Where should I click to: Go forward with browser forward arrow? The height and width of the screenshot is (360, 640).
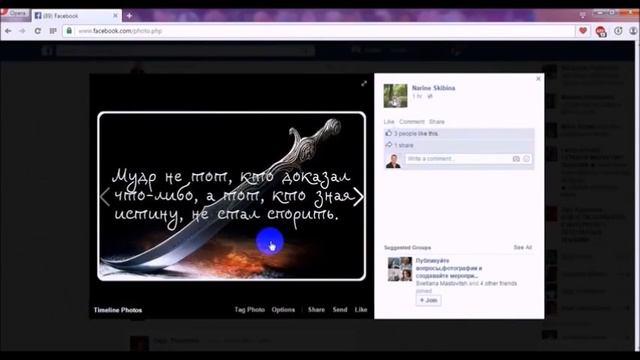click(22, 31)
